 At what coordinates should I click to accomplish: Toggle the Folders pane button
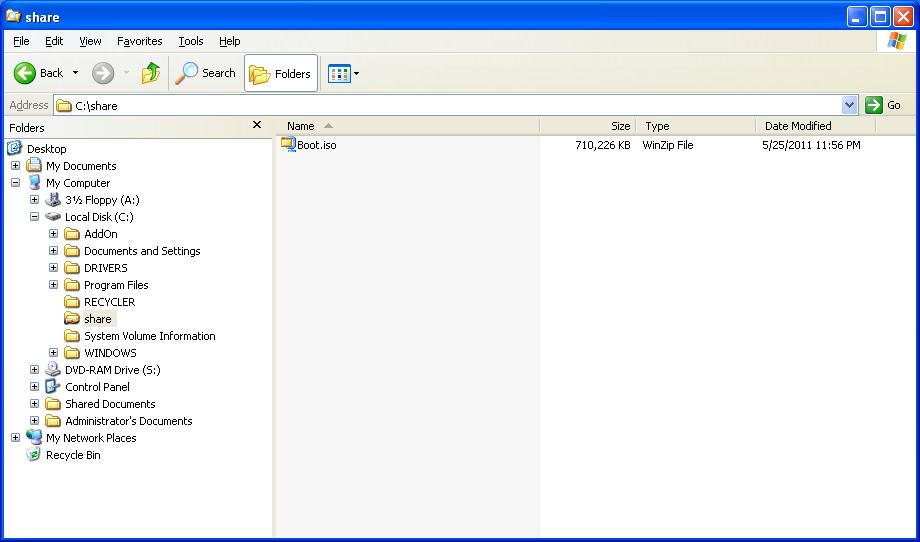281,73
